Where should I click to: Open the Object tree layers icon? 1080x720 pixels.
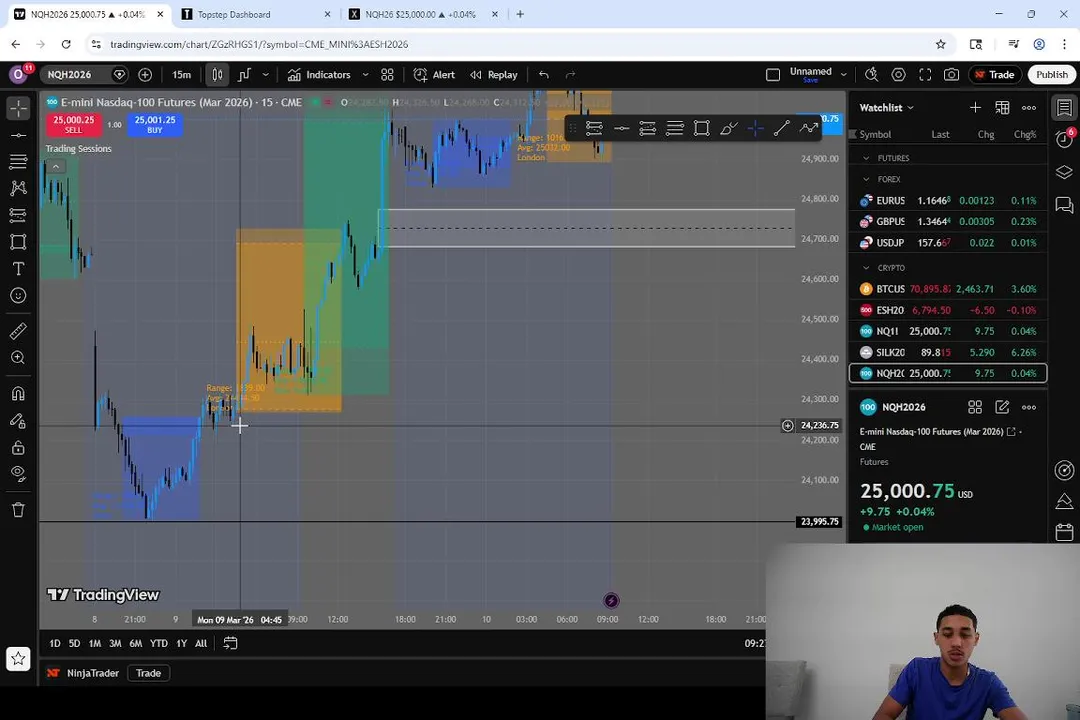1064,172
